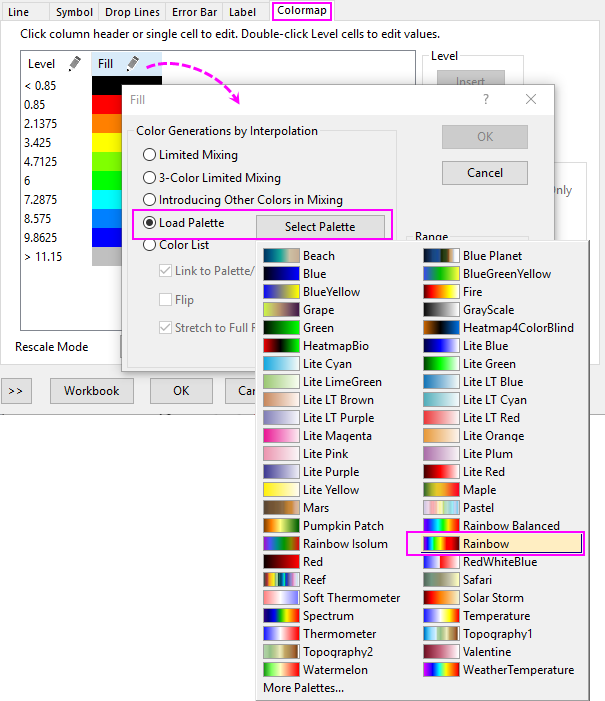Select 3-Color Limited Mixing option

coord(149,177)
